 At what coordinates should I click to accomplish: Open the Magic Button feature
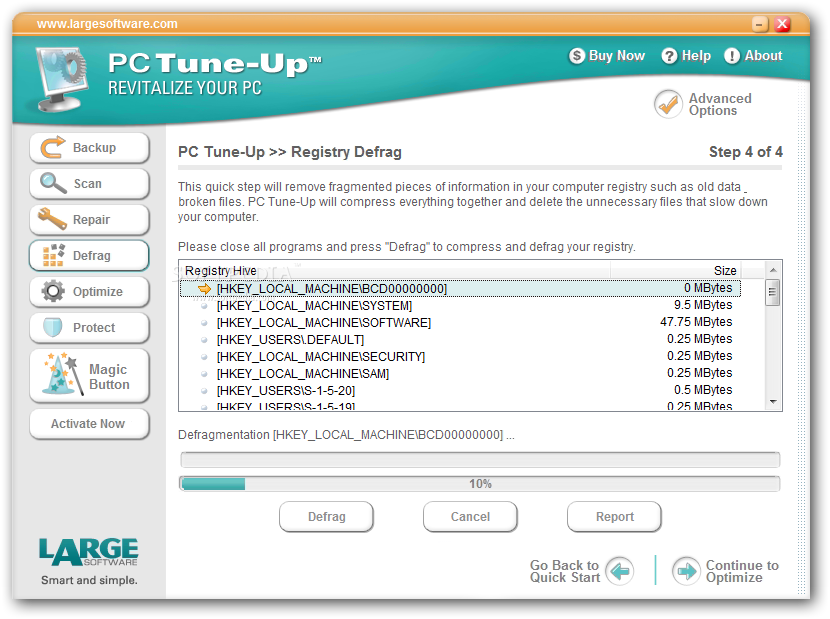[89, 375]
